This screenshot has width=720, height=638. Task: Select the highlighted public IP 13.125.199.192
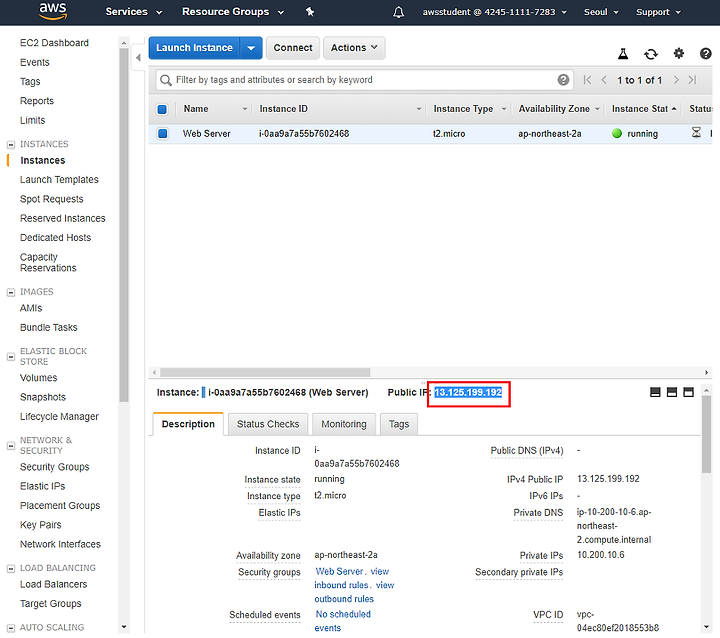468,392
